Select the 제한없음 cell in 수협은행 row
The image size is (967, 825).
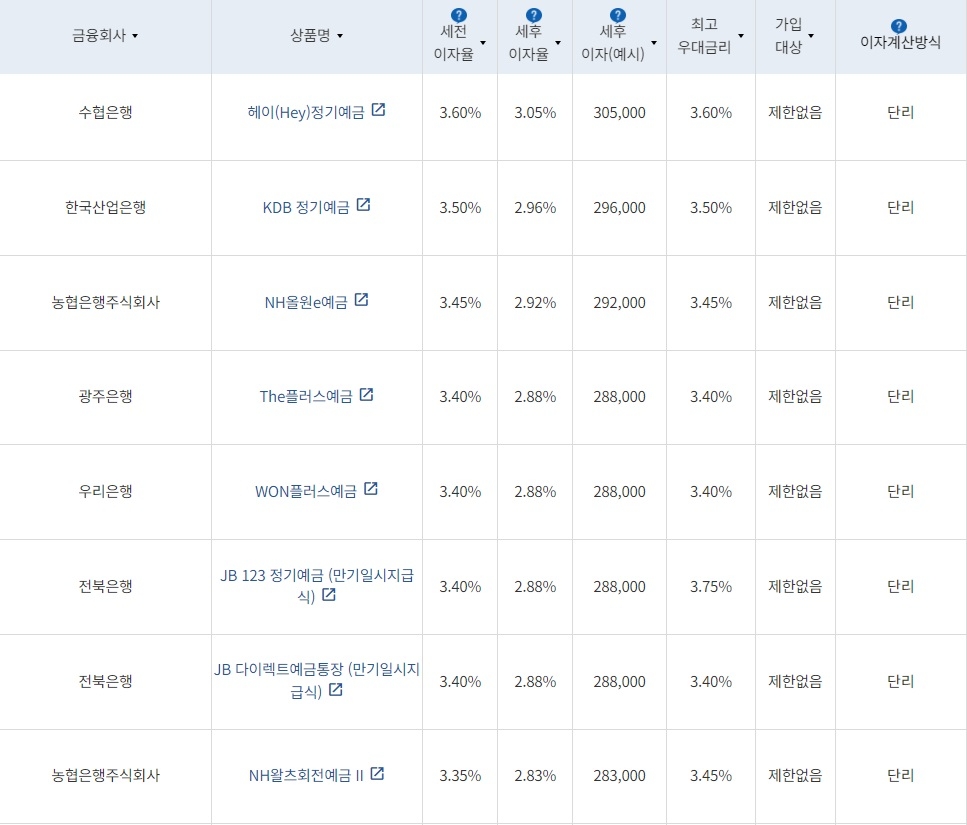click(795, 112)
